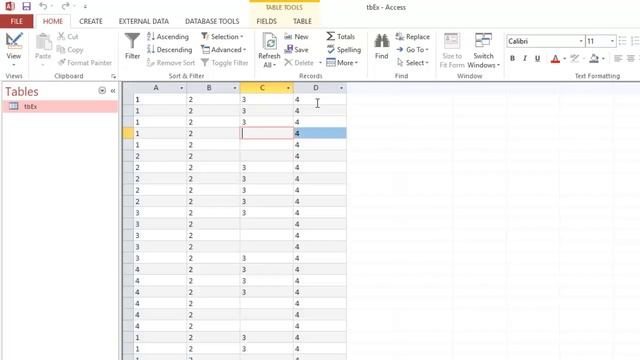Open the Go To dropdown
This screenshot has width=640, height=360.
tap(412, 49)
